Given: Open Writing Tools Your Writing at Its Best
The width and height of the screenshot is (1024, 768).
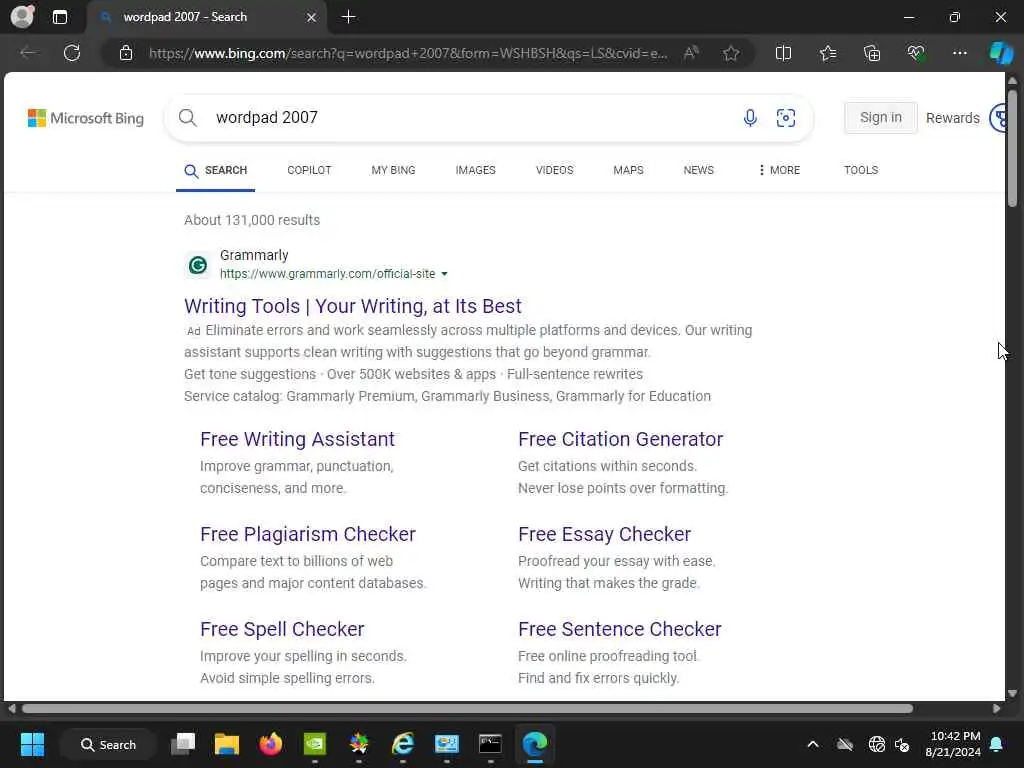Looking at the screenshot, I should (x=353, y=306).
